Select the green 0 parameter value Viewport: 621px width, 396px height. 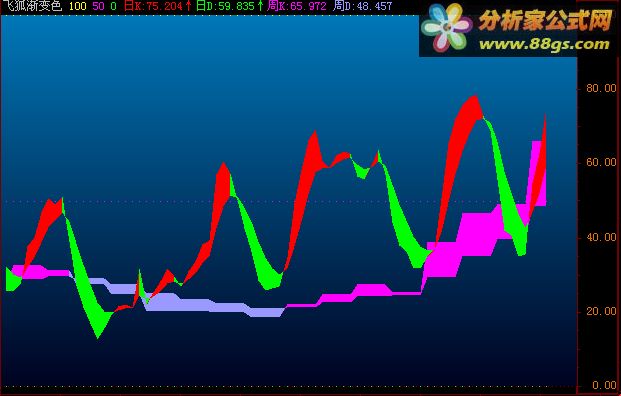click(113, 6)
